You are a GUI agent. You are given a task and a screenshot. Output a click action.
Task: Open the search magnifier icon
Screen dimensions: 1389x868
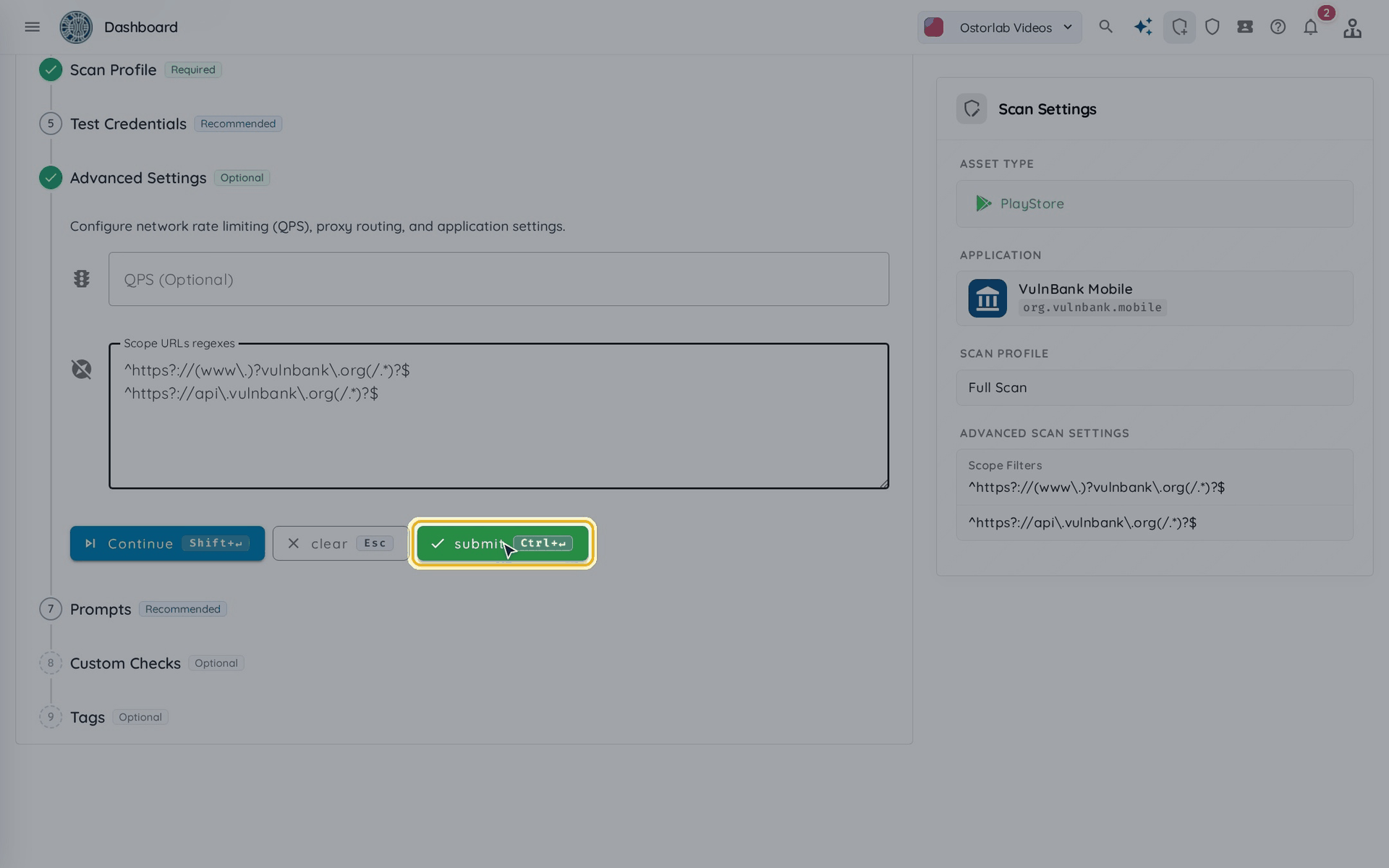pos(1105,27)
